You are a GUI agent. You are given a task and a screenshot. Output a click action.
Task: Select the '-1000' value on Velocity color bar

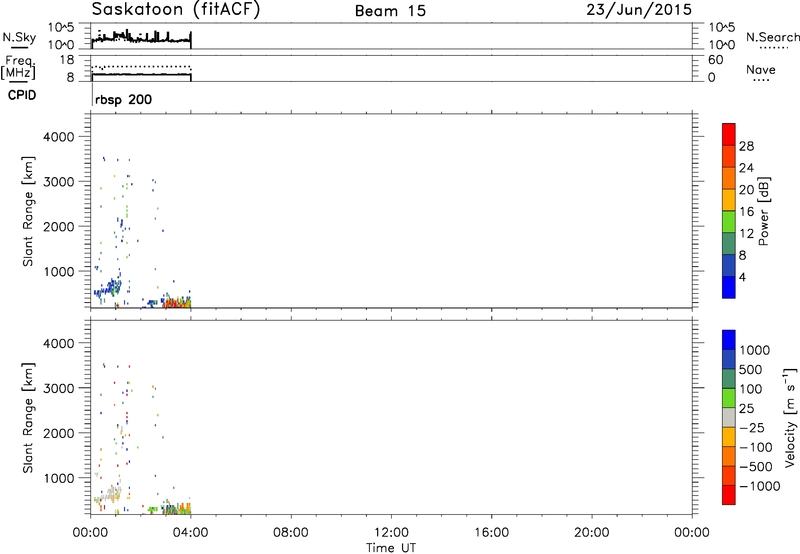click(760, 486)
